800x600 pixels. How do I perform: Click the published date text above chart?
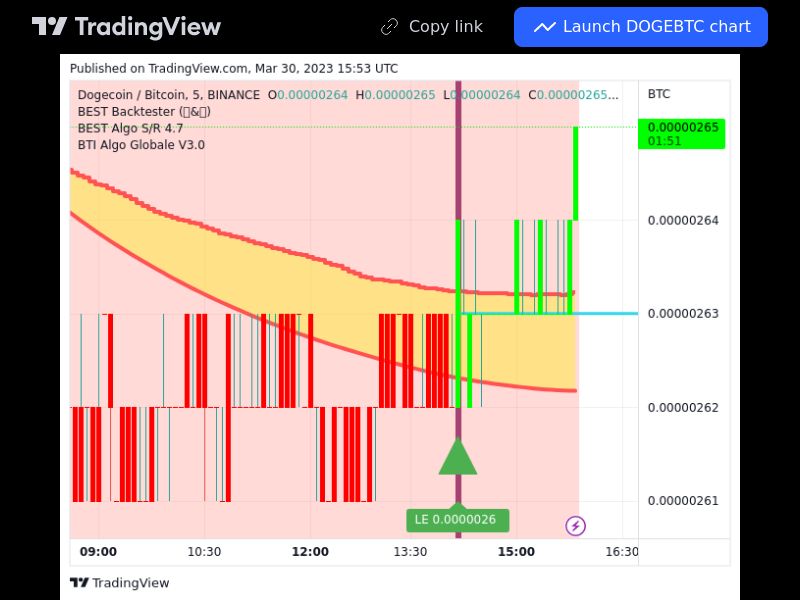[234, 68]
